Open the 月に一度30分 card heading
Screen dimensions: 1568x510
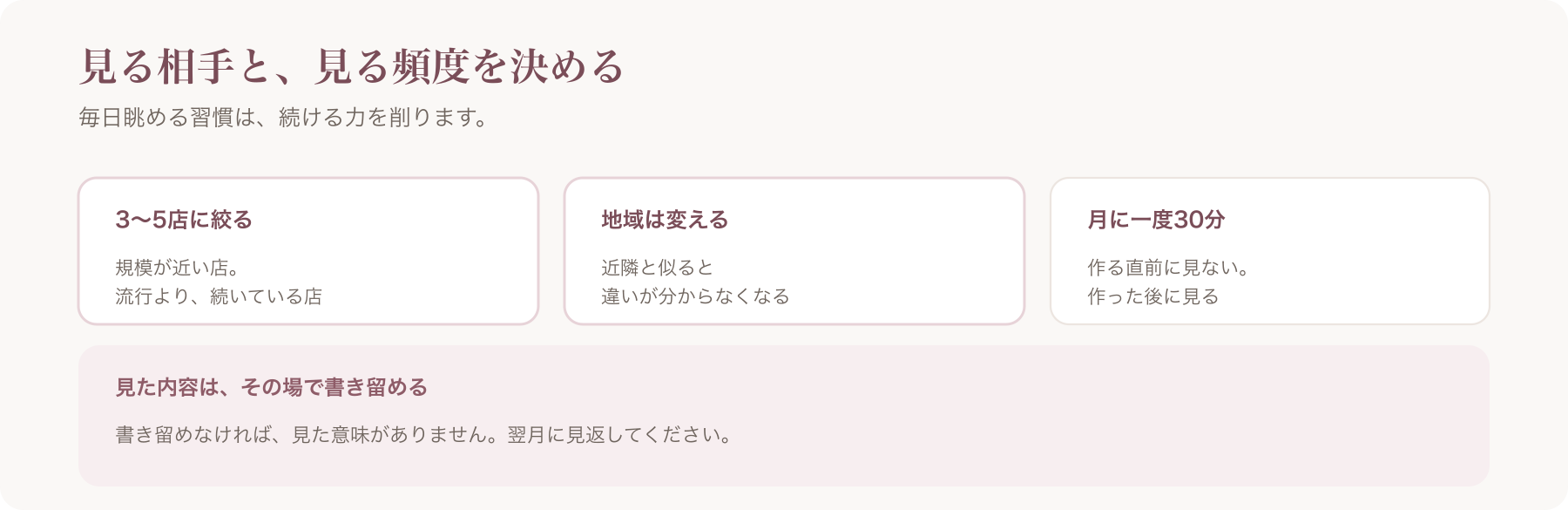click(1156, 220)
